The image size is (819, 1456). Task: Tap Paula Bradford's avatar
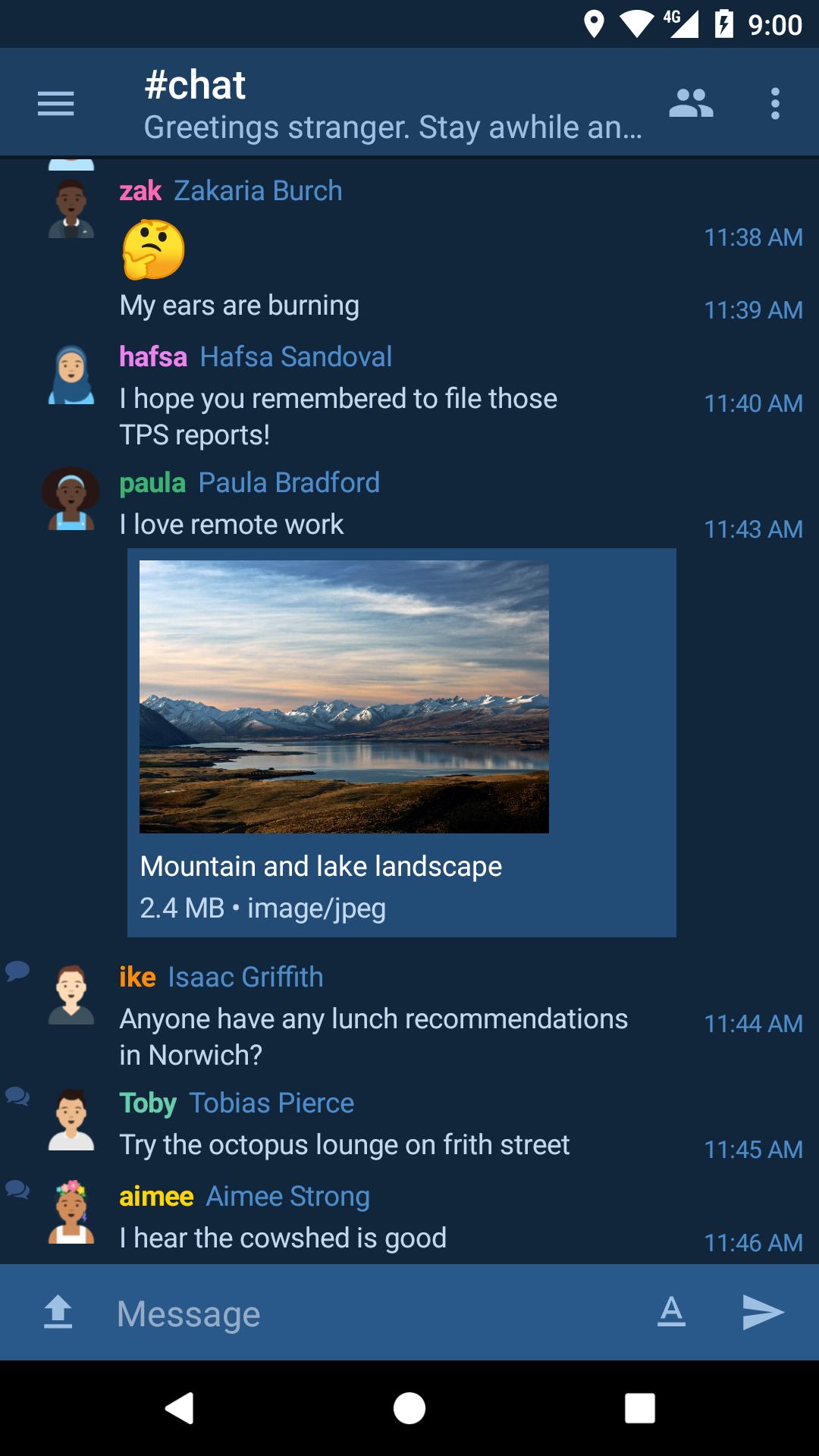pyautogui.click(x=71, y=499)
